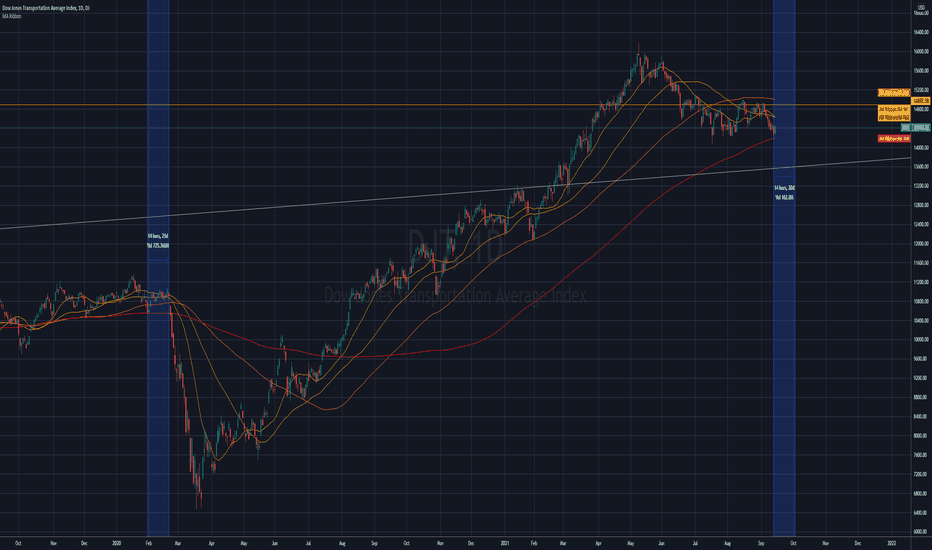Screen dimensions: 932x550
Task: Click the 13600.00 price axis label
Action: [921, 167]
